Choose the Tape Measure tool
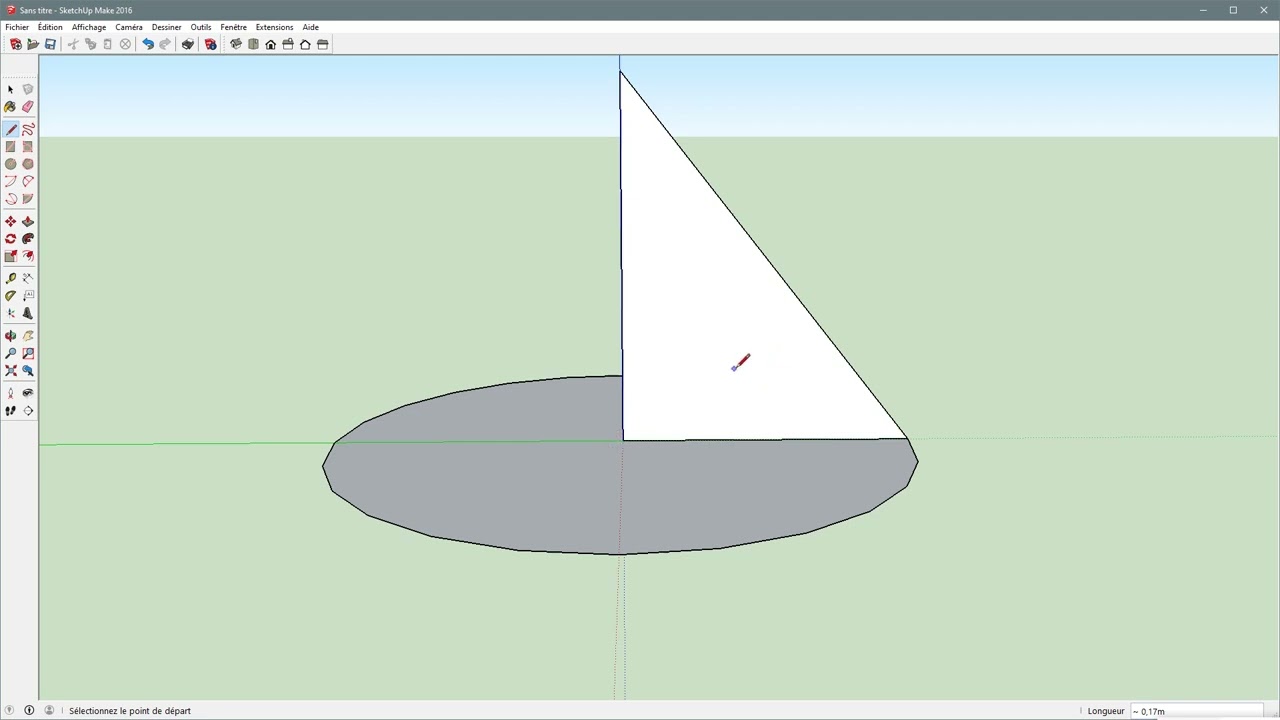Image resolution: width=1280 pixels, height=720 pixels. coord(11,278)
